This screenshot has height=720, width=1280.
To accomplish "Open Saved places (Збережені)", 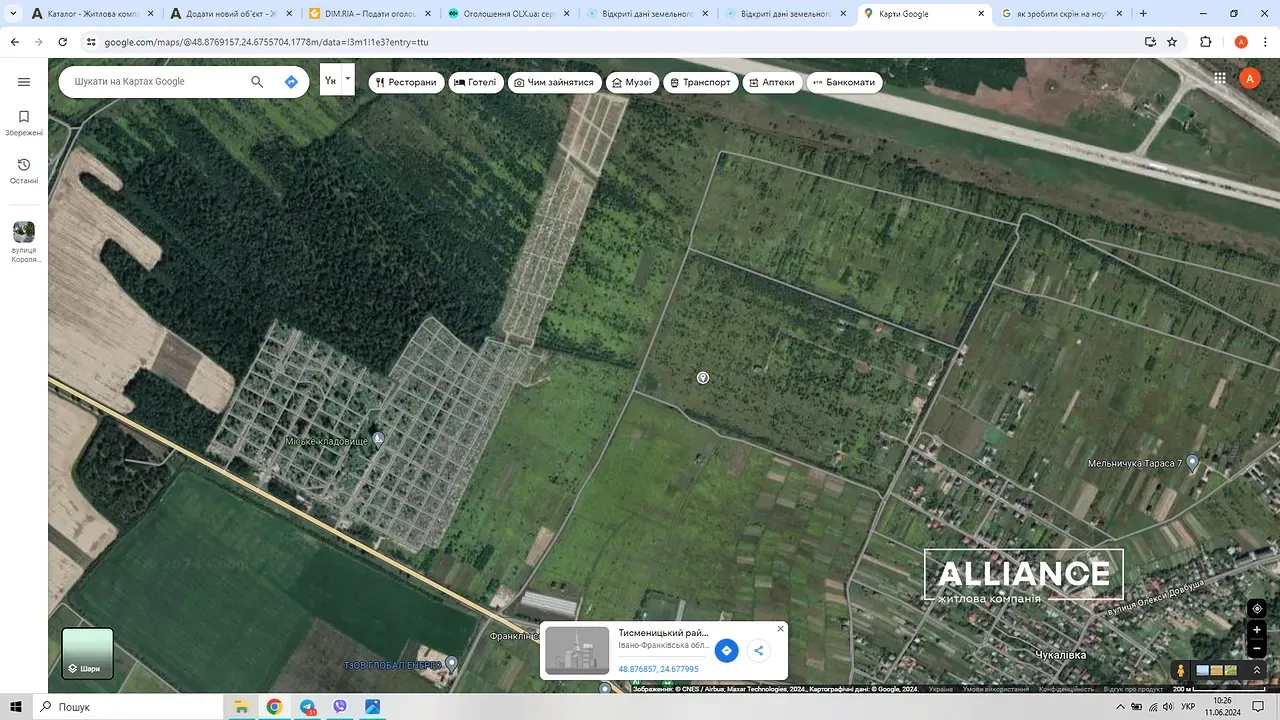I will (x=24, y=123).
